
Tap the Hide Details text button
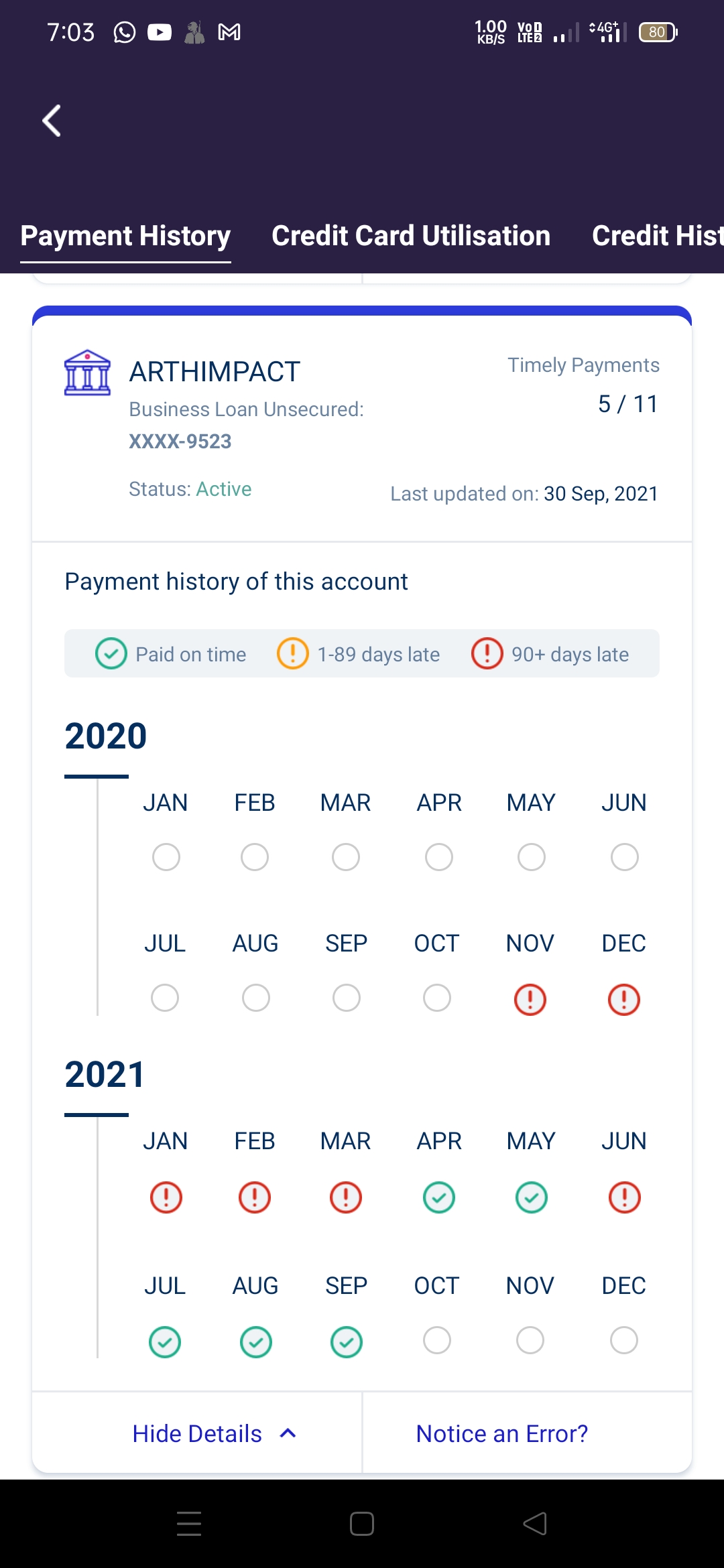click(x=197, y=1433)
